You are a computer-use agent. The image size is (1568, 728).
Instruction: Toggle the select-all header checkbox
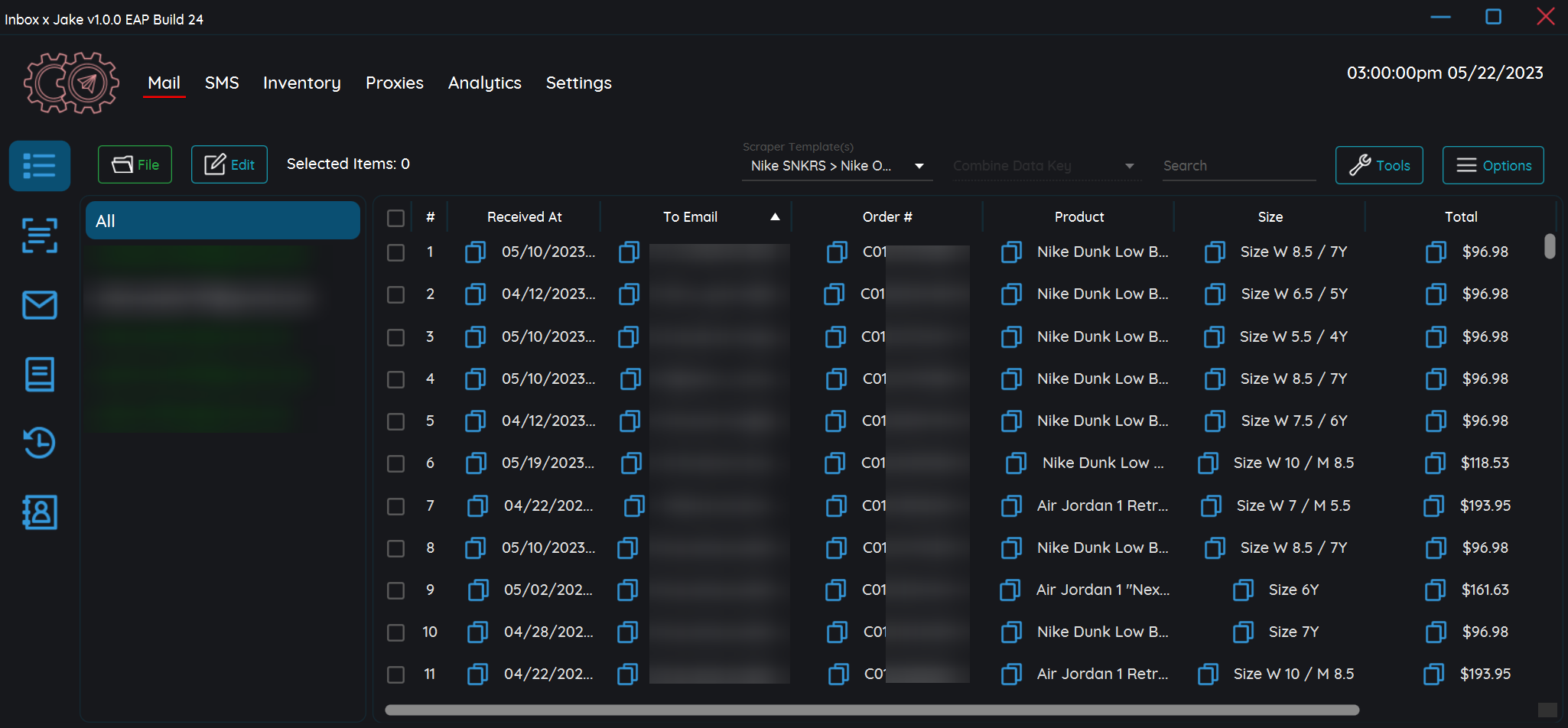[395, 218]
